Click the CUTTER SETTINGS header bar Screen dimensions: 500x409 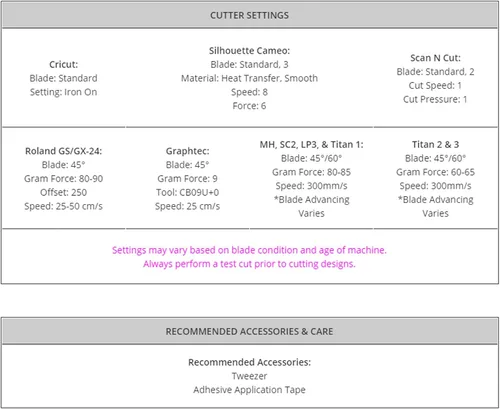point(250,15)
